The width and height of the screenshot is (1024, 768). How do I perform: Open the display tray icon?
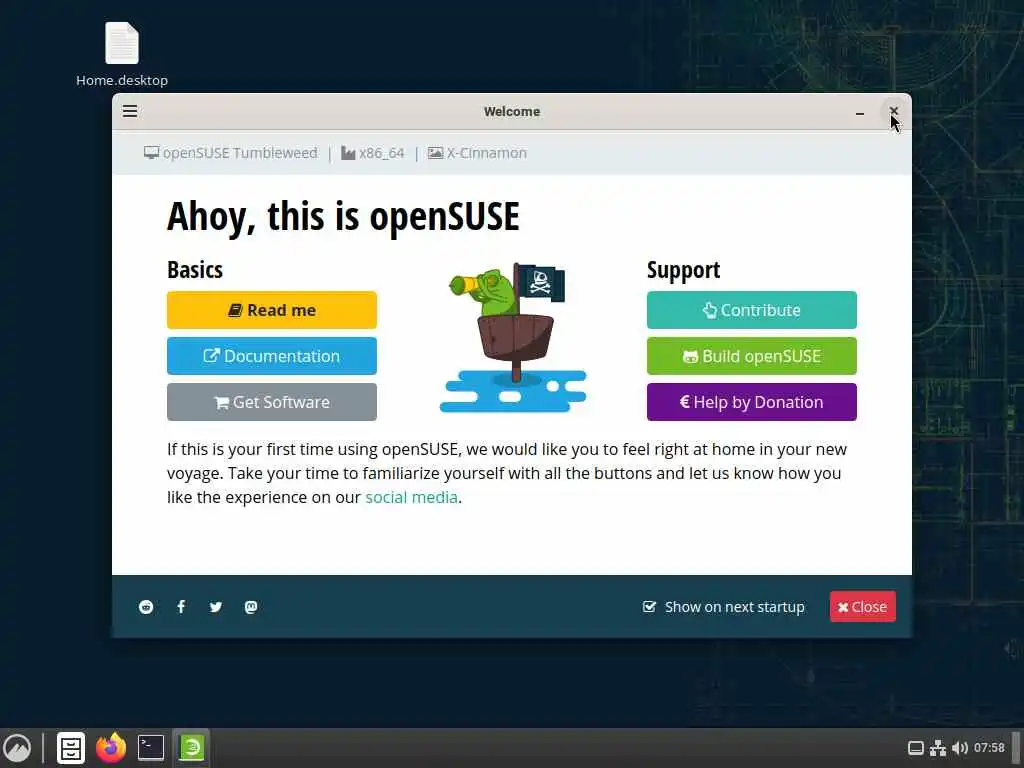[x=916, y=748]
